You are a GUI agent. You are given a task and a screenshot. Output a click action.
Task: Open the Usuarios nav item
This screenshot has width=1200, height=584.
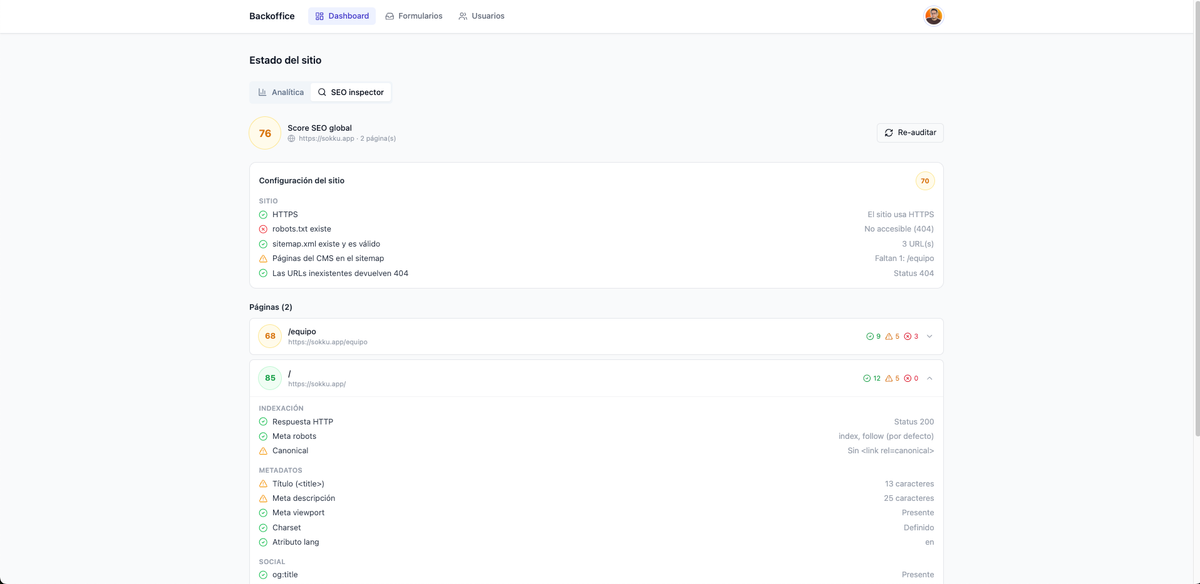coord(481,16)
